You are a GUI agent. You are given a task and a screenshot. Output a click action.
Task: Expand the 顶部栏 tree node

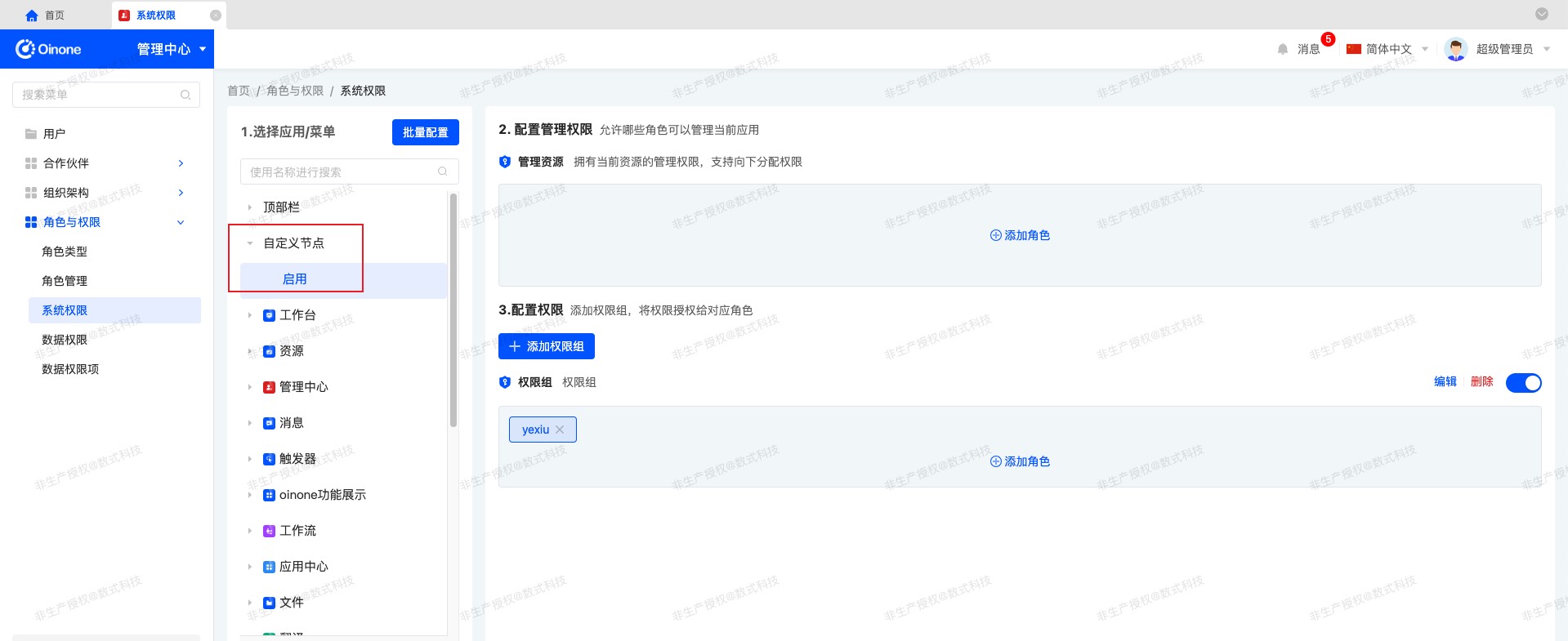pos(250,207)
